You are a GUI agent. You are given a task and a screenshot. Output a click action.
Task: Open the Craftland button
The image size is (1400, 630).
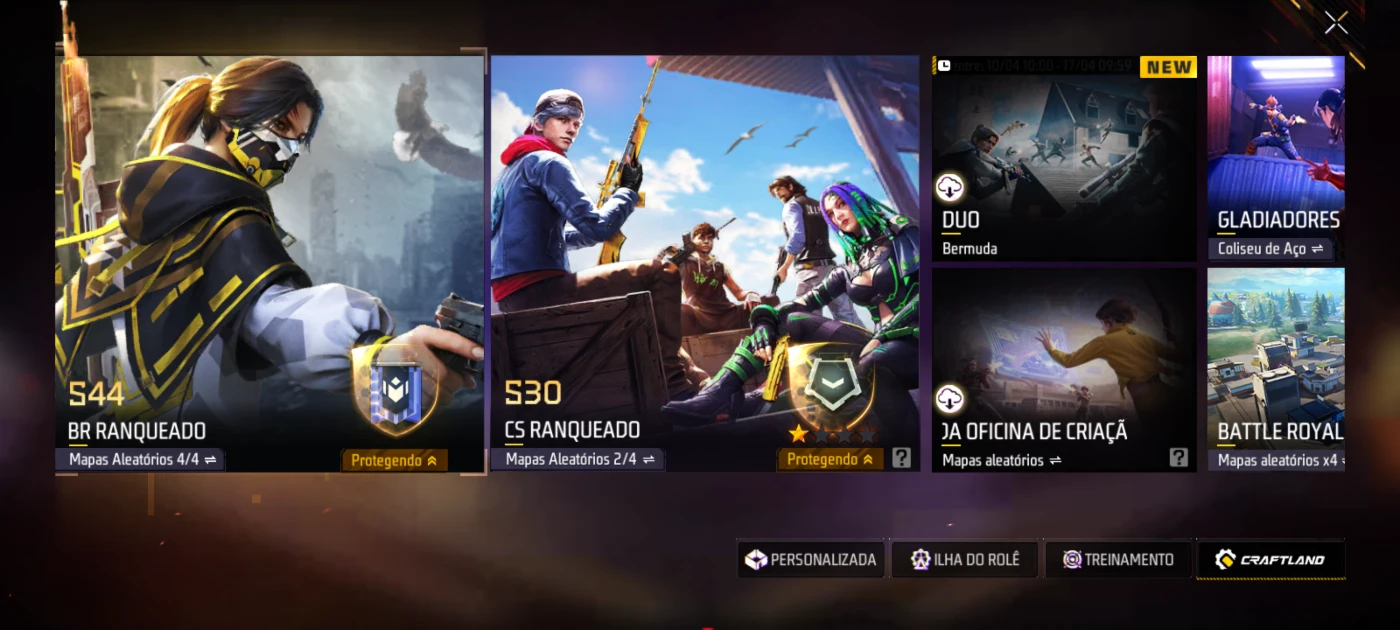(x=1271, y=559)
